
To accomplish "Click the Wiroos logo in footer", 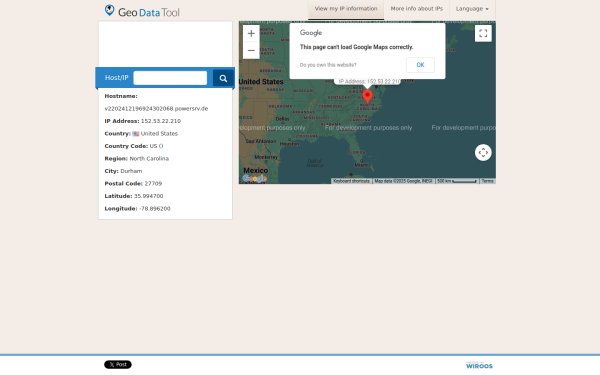I will coord(479,365).
